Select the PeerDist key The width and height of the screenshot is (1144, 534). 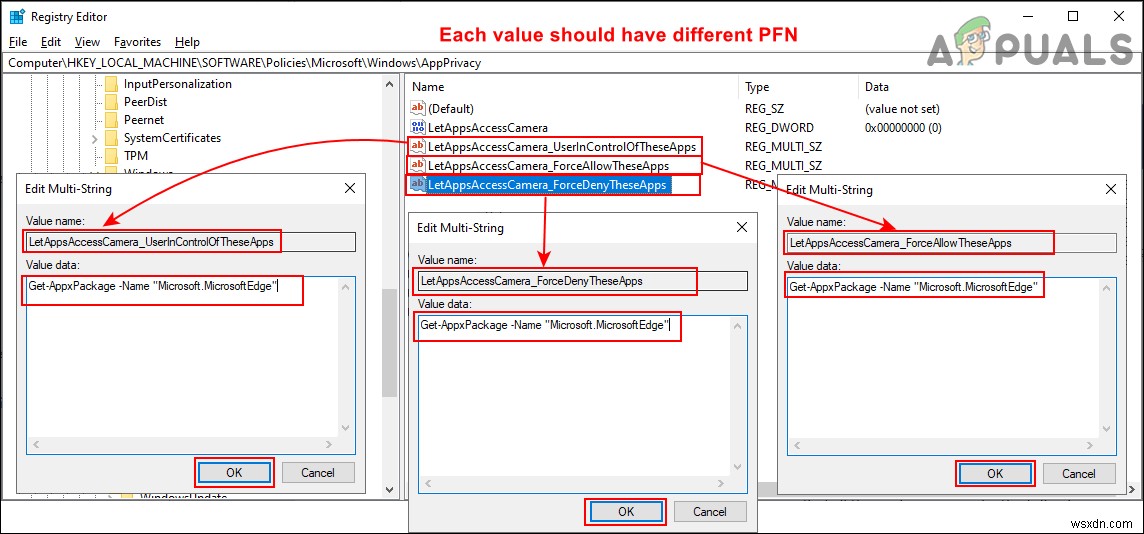(x=145, y=102)
